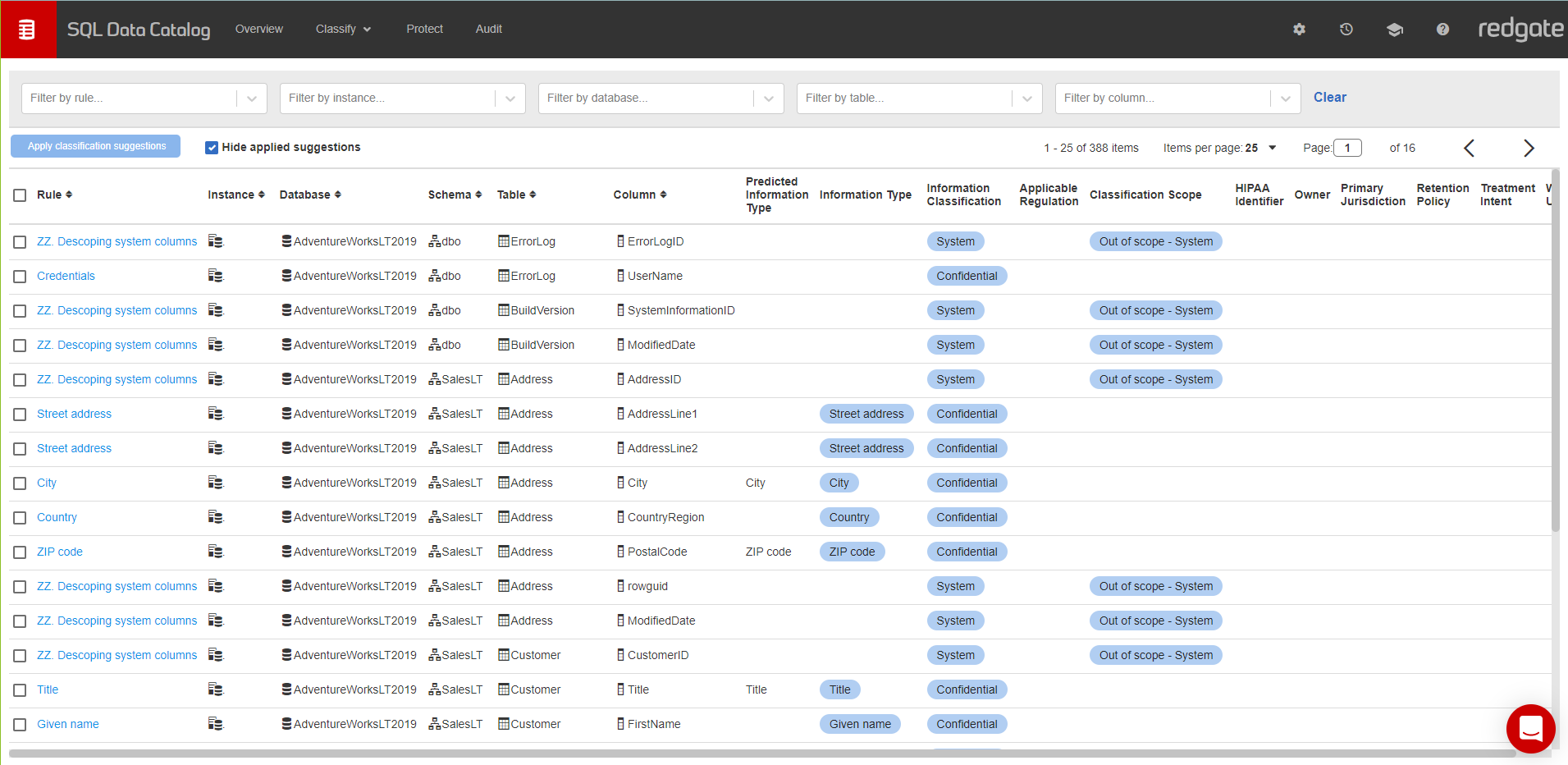Switch to the Audit tab
Image resolution: width=1568 pixels, height=765 pixels.
pyautogui.click(x=488, y=30)
